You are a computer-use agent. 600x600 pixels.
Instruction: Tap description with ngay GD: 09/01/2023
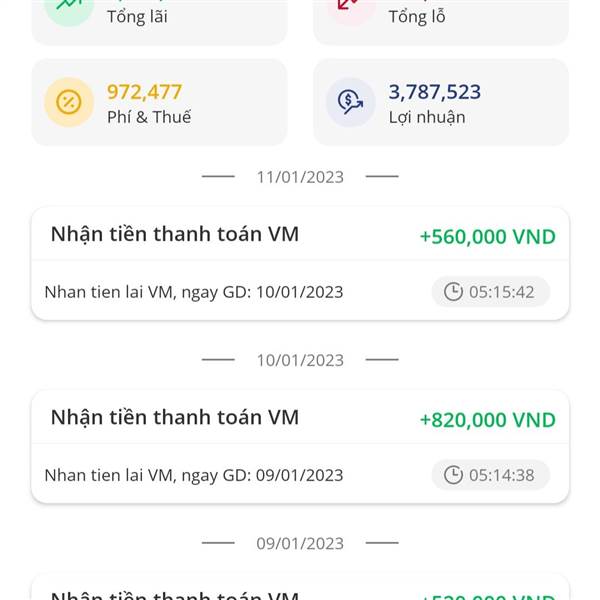(x=194, y=476)
